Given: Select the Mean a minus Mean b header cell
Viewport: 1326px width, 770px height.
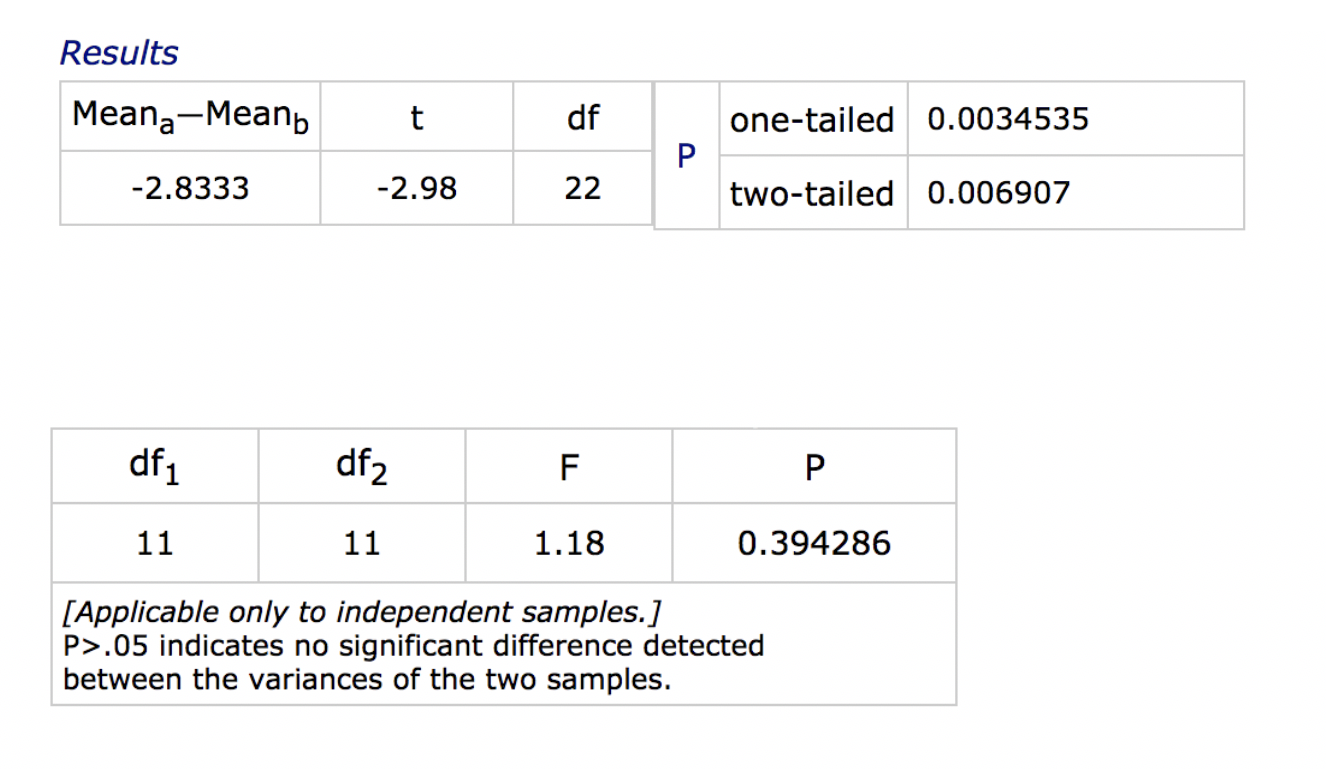Looking at the screenshot, I should pos(190,117).
